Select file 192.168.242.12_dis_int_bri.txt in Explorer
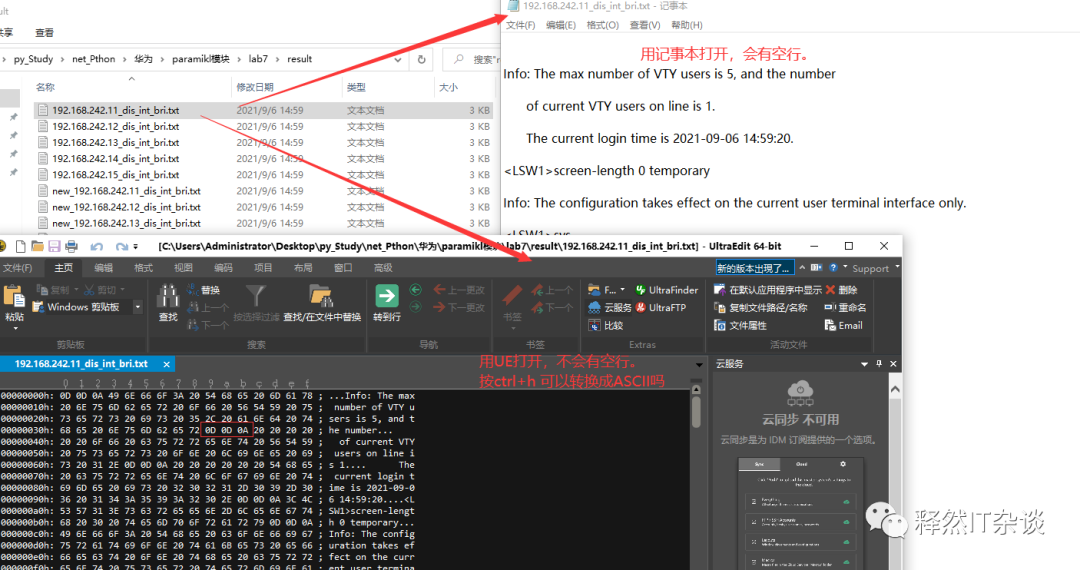The width and height of the screenshot is (1080, 570). pos(116,127)
